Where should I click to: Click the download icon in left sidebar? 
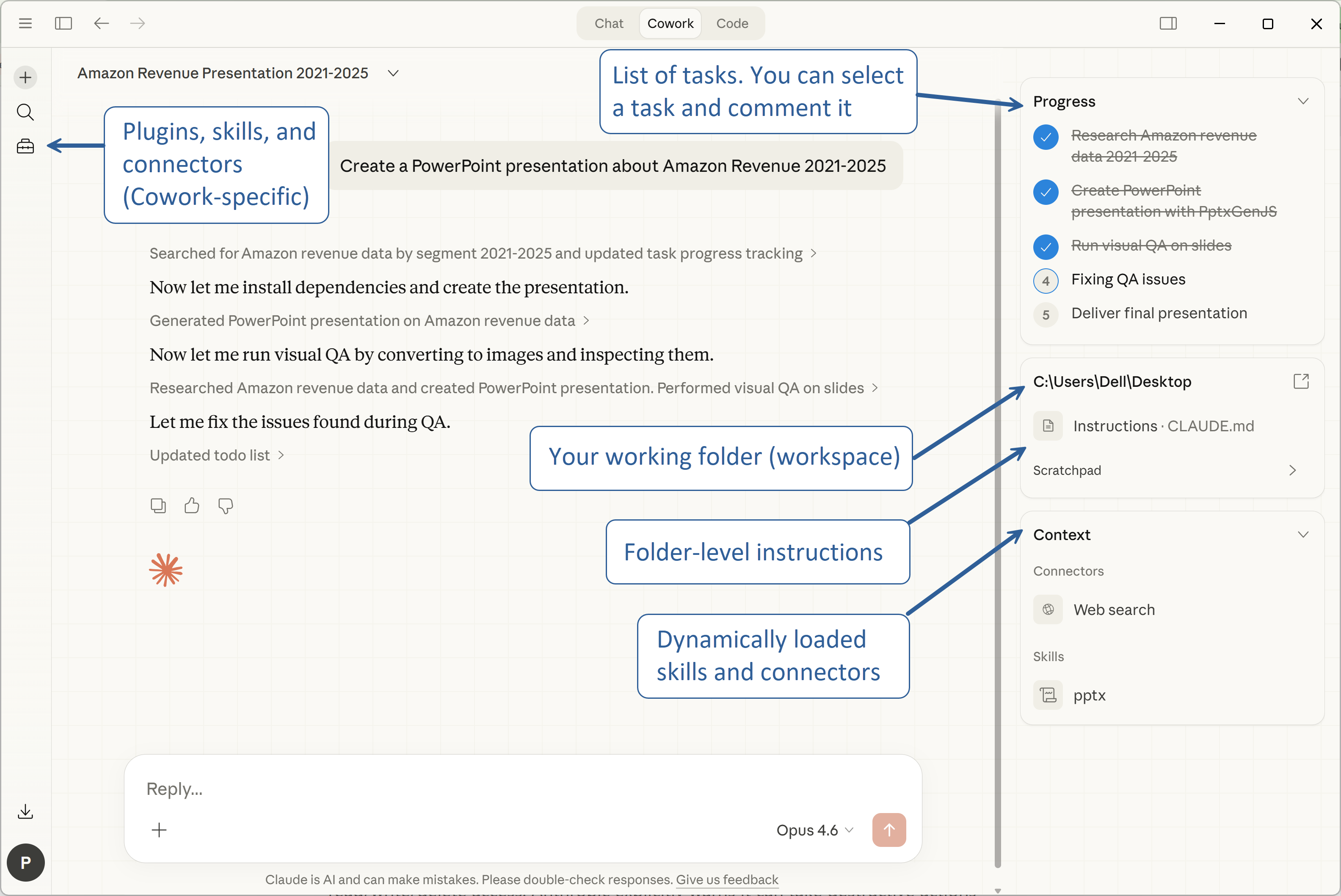click(x=25, y=811)
